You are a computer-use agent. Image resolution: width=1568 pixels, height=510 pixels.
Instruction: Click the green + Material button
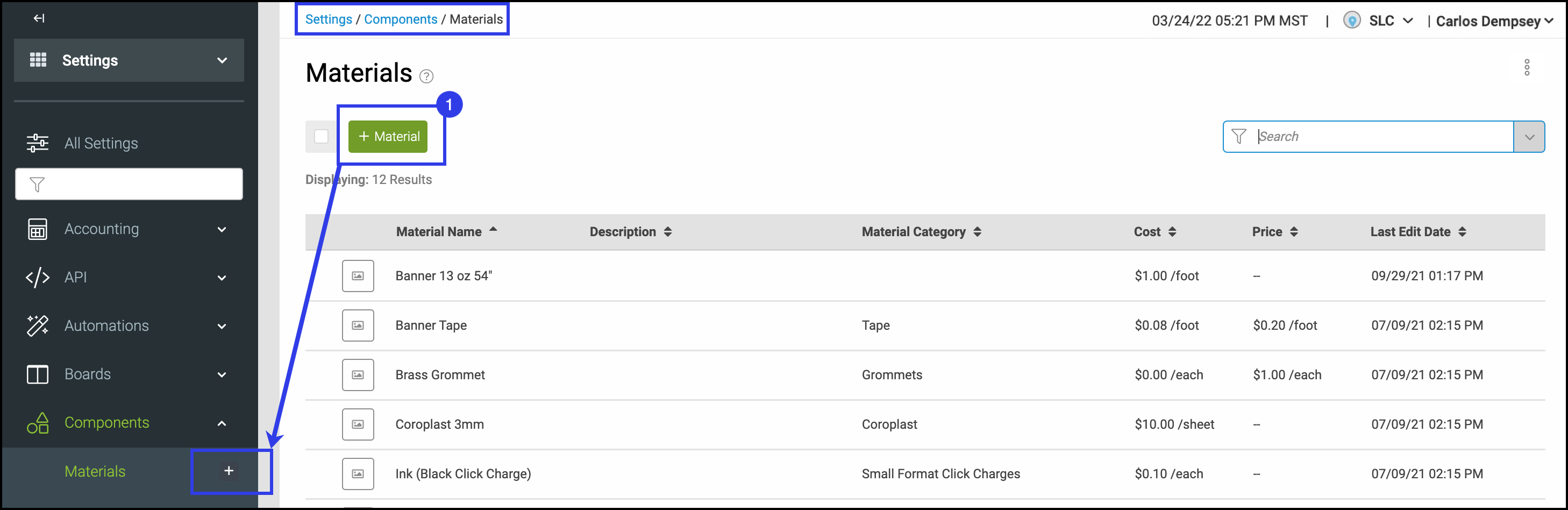click(x=388, y=137)
